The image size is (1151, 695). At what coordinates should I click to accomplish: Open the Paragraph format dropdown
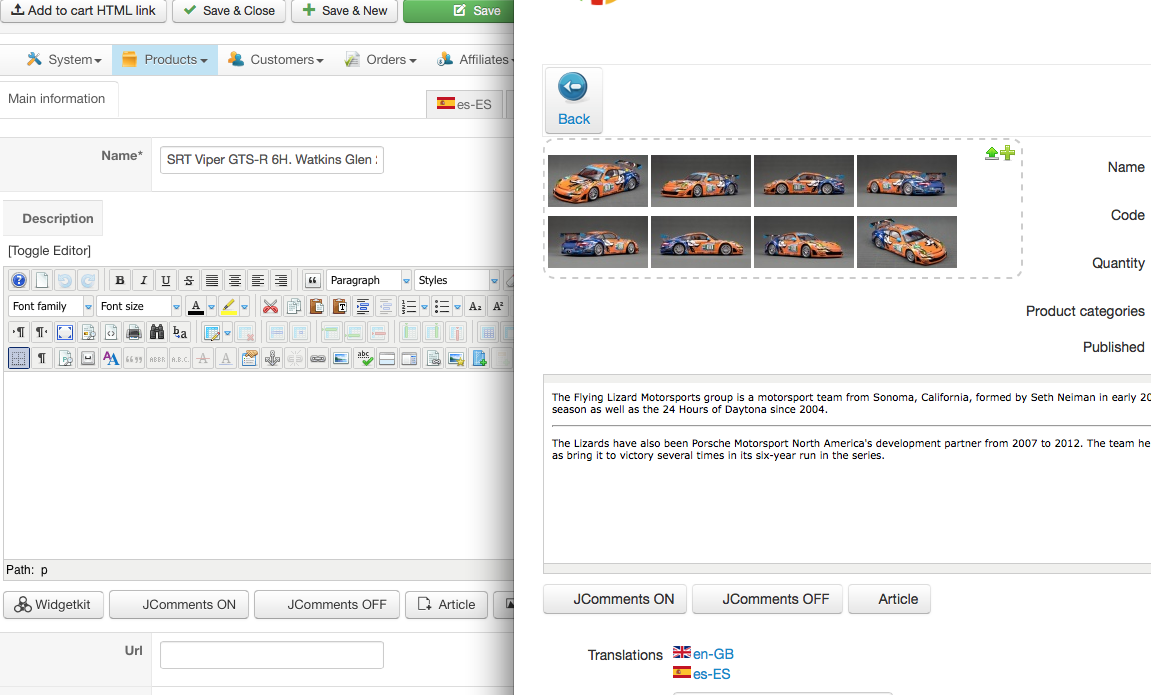[x=368, y=280]
